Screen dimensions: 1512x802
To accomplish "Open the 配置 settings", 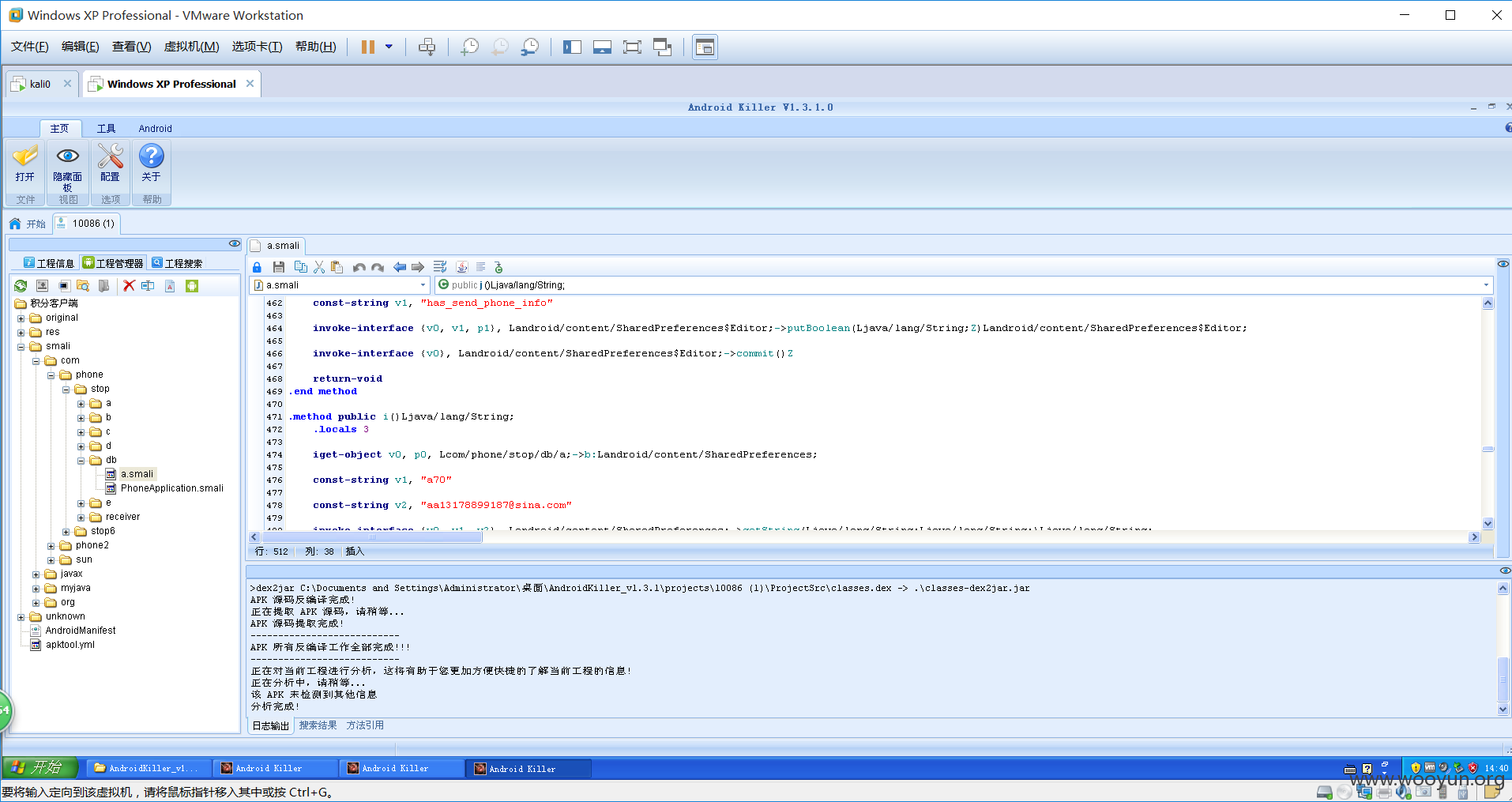I will pyautogui.click(x=111, y=164).
